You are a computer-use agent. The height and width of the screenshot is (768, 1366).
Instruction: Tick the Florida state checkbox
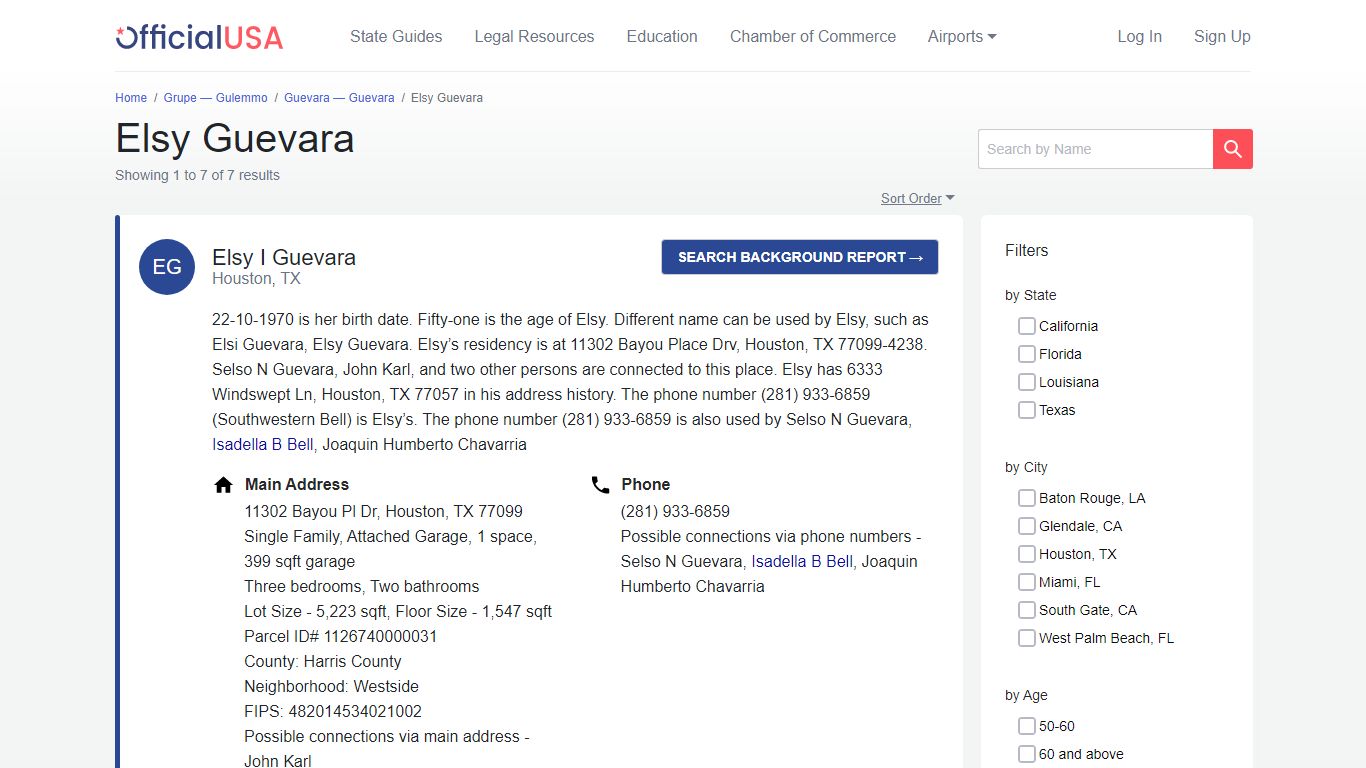(1026, 354)
